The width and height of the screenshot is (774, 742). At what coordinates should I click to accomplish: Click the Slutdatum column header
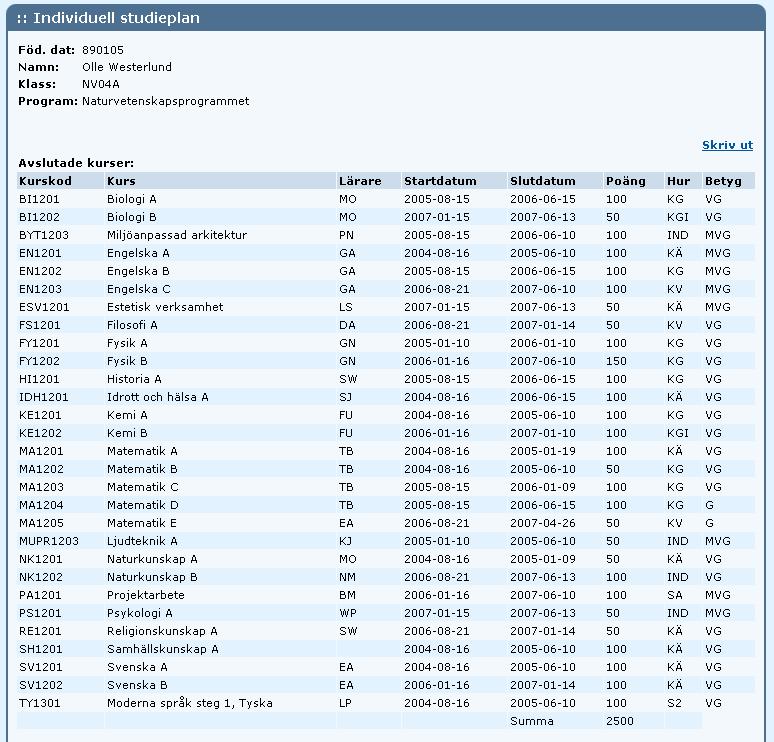point(542,181)
